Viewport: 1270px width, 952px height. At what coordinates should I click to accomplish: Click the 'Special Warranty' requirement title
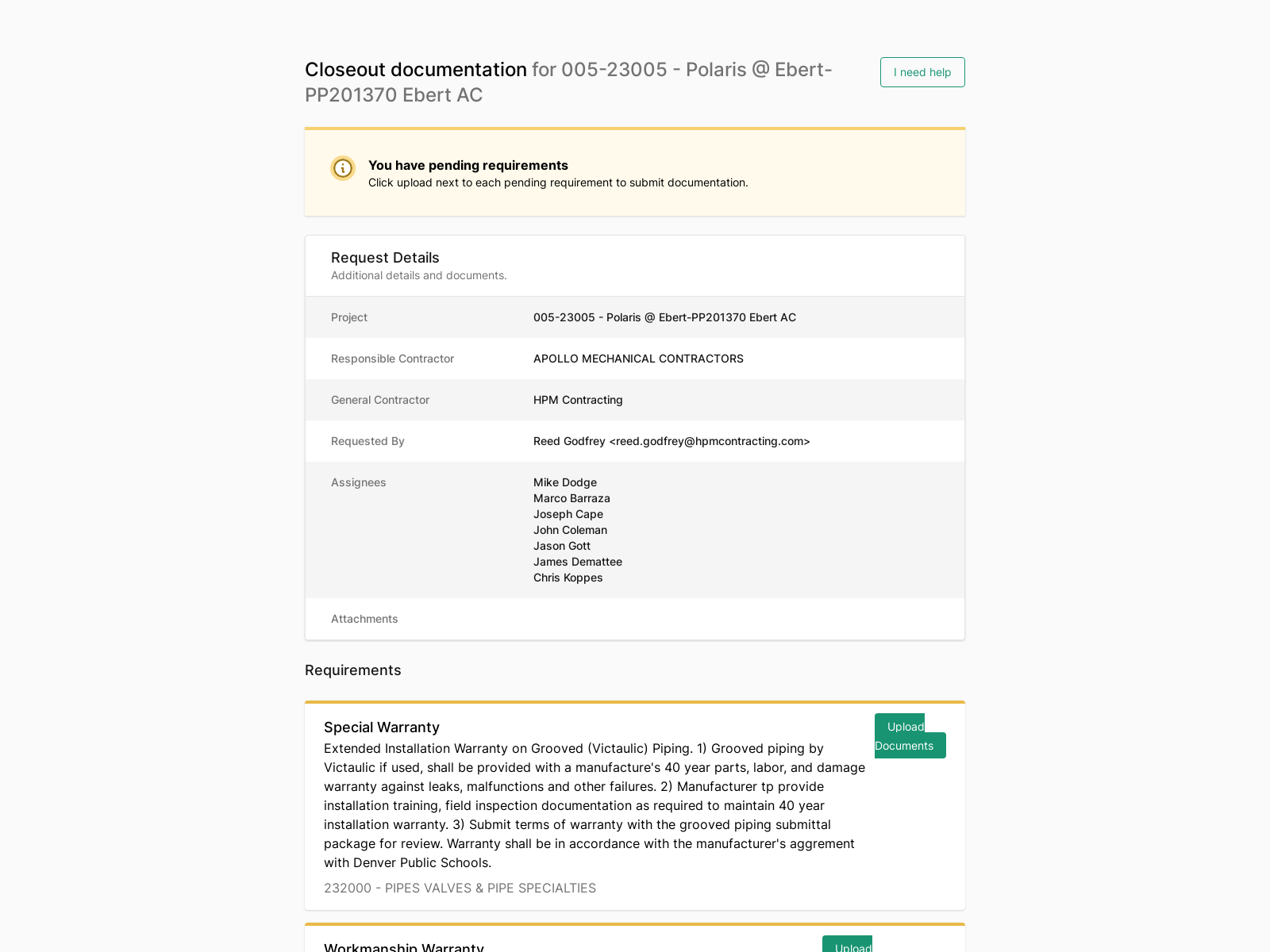[382, 727]
